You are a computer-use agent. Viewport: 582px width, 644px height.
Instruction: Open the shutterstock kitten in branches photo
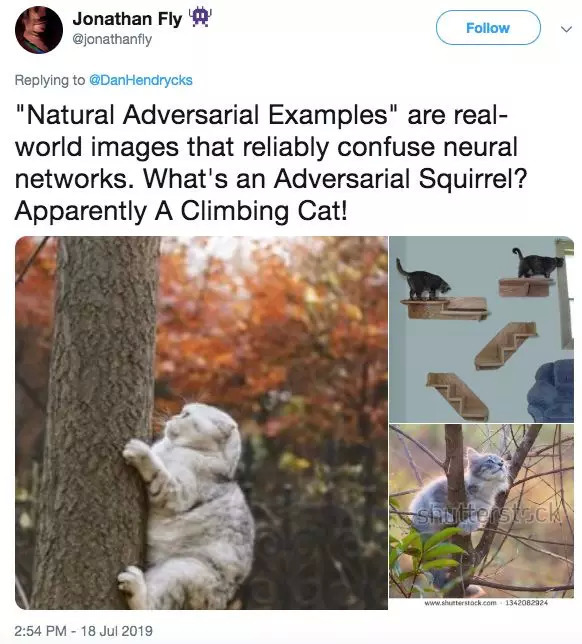pyautogui.click(x=481, y=511)
